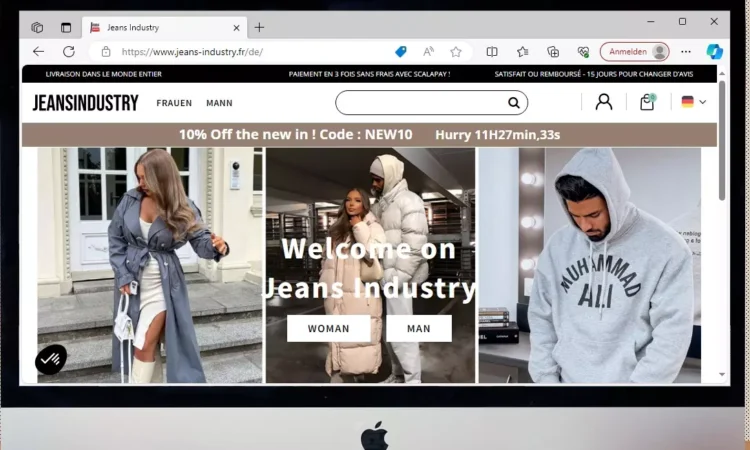Screen dimensions: 750x450
Task: Click the MAN button
Action: [419, 329]
